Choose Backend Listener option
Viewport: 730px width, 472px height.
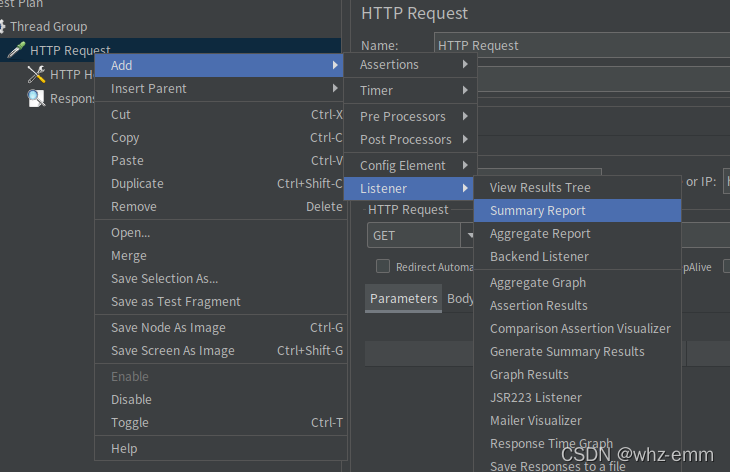point(577,256)
